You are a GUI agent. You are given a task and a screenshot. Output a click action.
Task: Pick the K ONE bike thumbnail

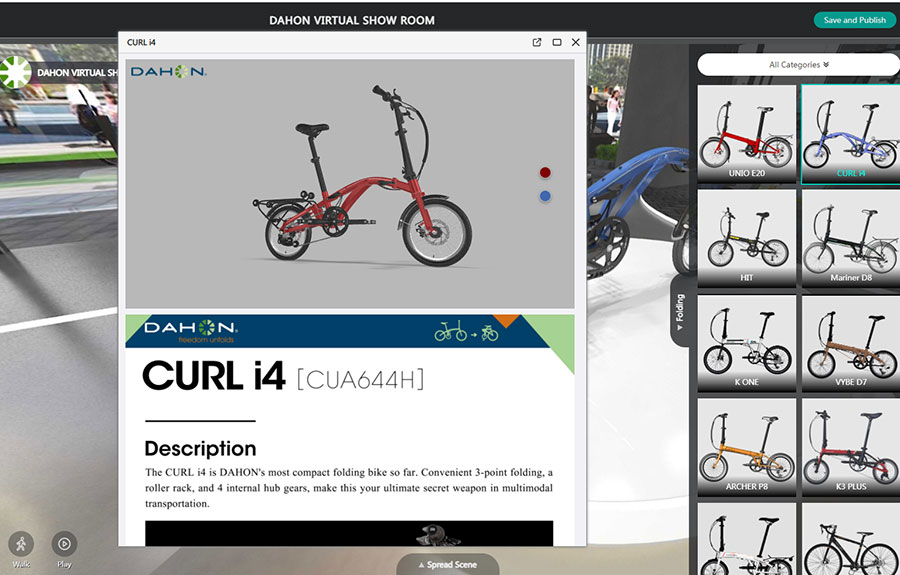pos(746,342)
